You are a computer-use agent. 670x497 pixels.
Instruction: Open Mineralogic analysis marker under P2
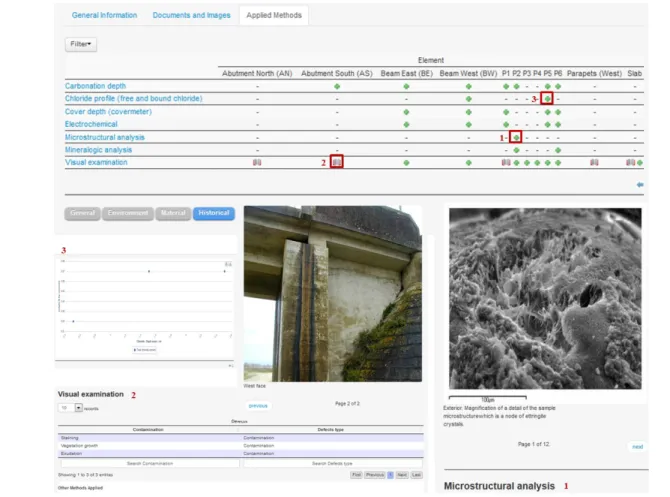pyautogui.click(x=516, y=150)
